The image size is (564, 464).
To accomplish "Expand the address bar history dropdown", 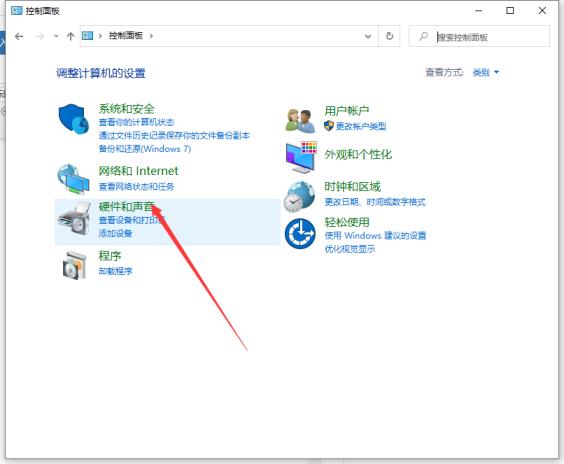I will point(368,36).
